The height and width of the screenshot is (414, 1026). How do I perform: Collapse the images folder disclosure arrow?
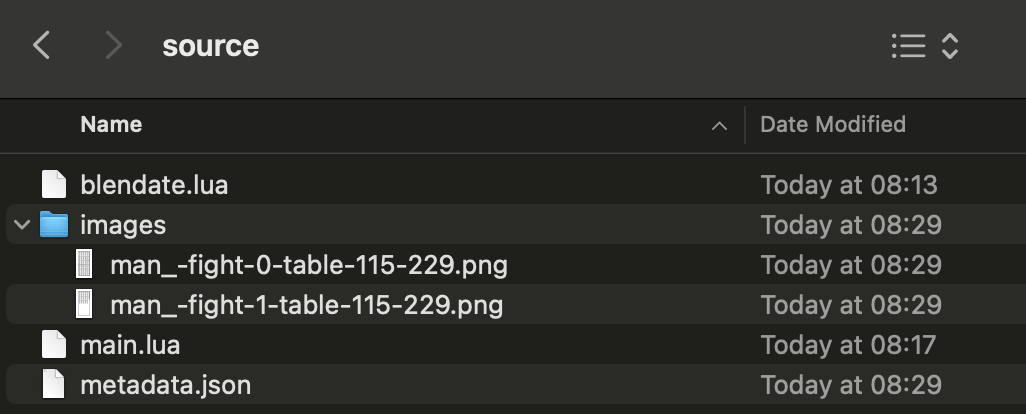(x=22, y=225)
